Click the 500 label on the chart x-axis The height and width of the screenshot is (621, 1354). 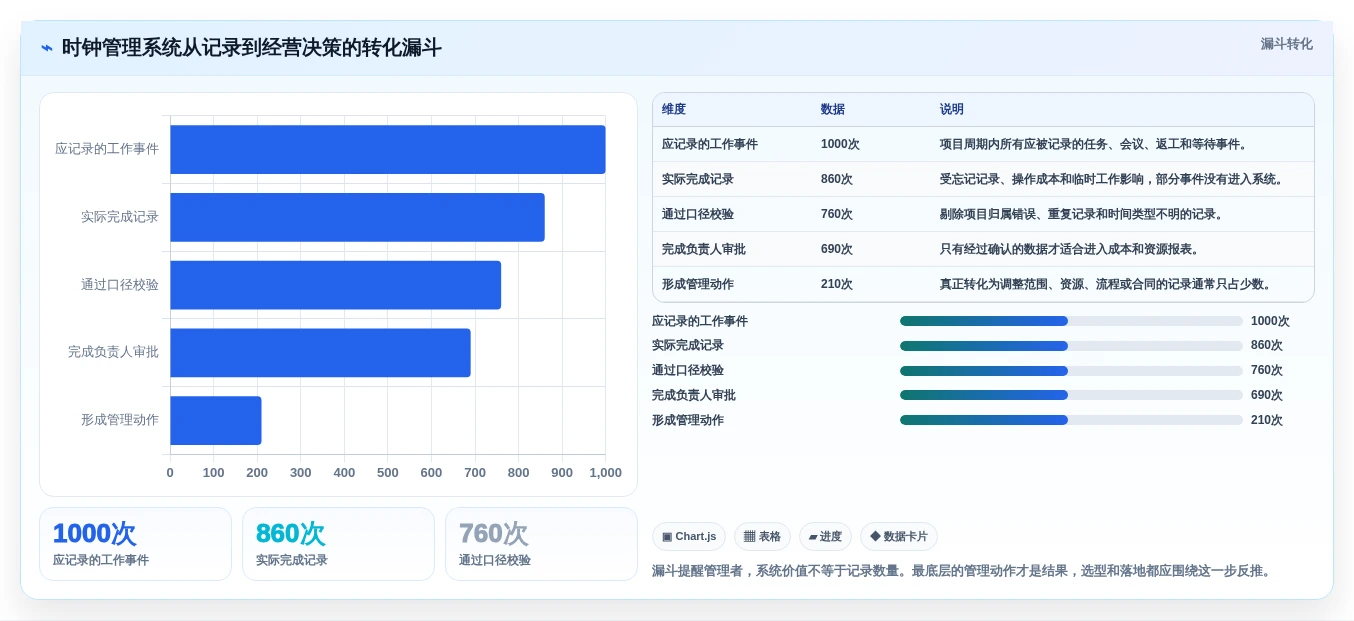(x=388, y=472)
